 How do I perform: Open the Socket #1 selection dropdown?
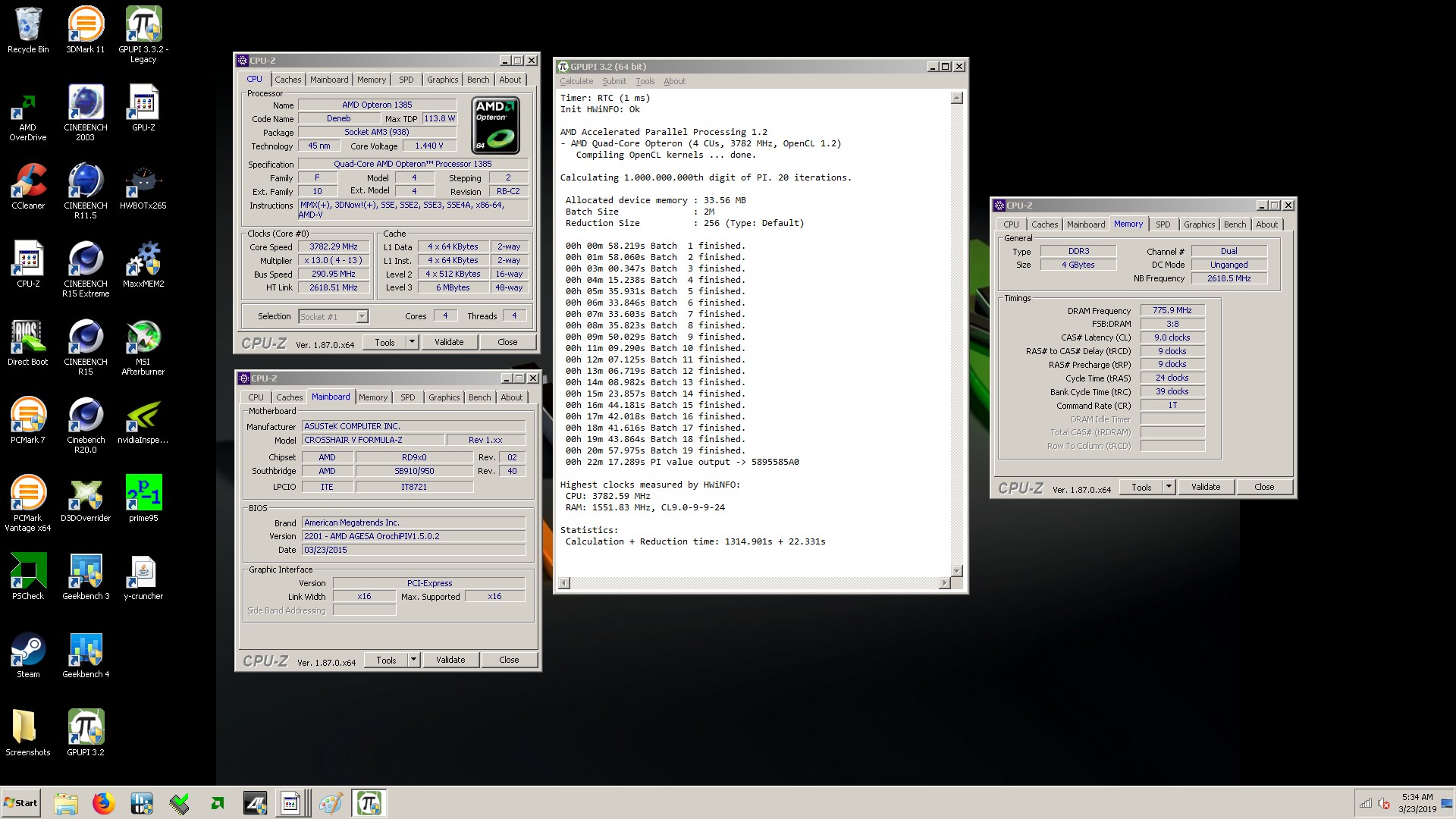tap(333, 316)
